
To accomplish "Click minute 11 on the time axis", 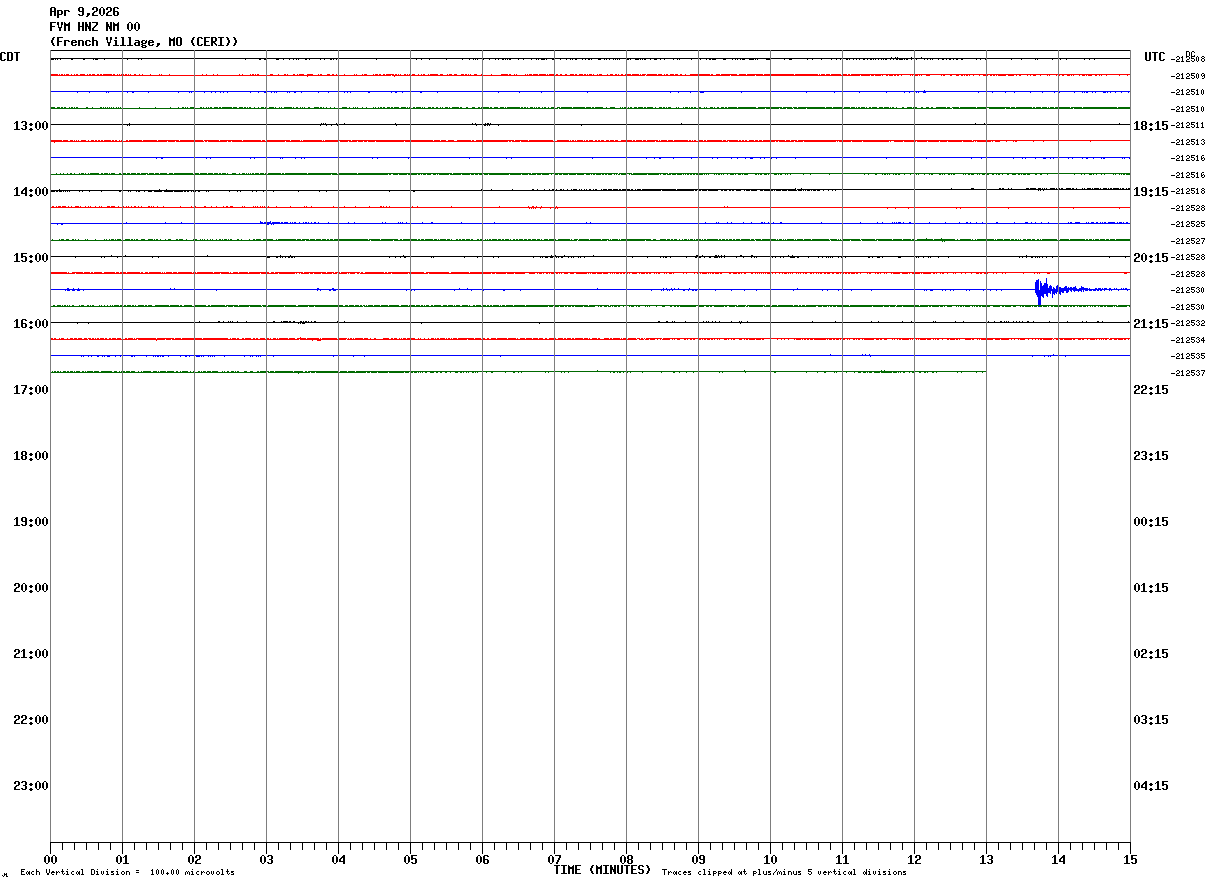I will coord(842,859).
